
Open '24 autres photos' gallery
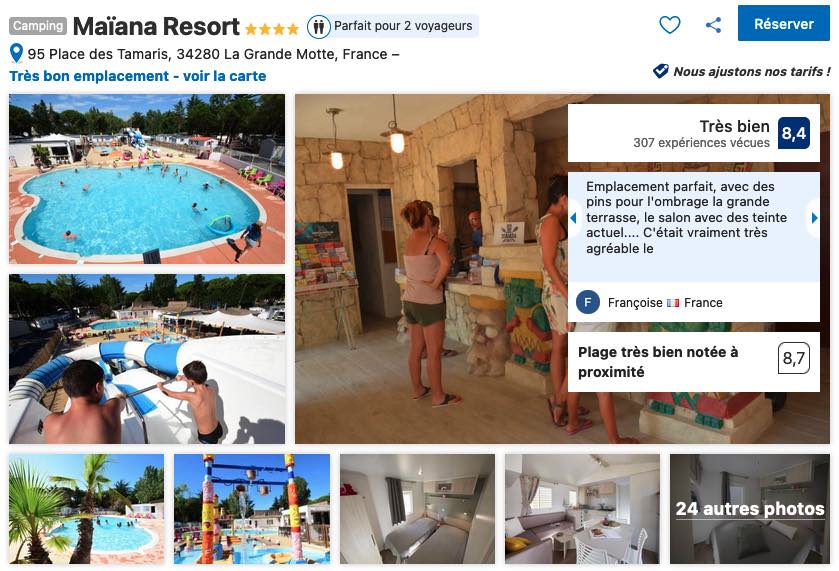click(x=750, y=508)
